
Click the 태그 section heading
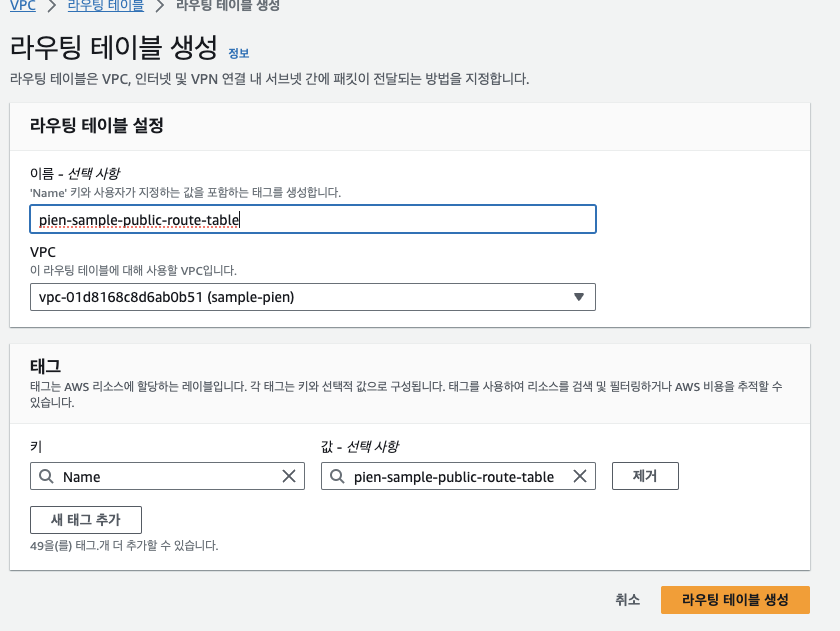(45, 366)
